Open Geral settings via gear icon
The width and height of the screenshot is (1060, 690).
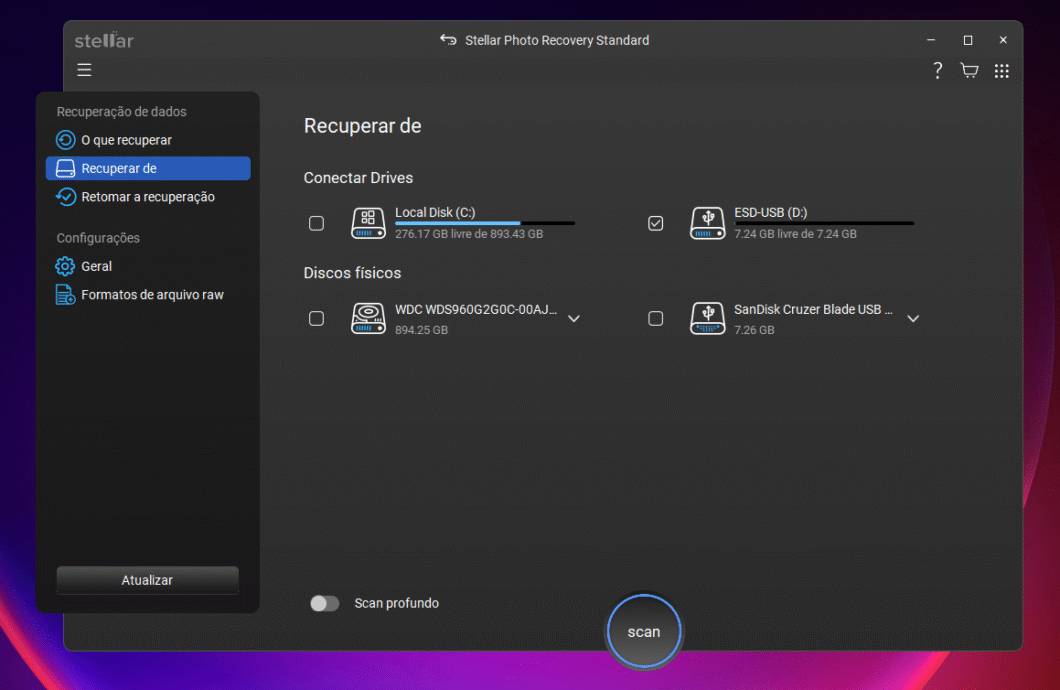64,266
